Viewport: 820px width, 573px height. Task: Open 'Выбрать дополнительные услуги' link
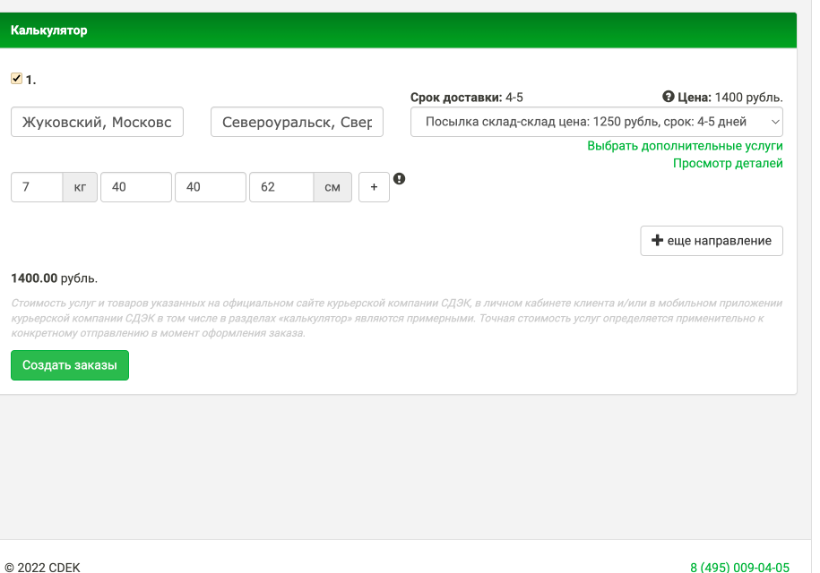[x=684, y=146]
